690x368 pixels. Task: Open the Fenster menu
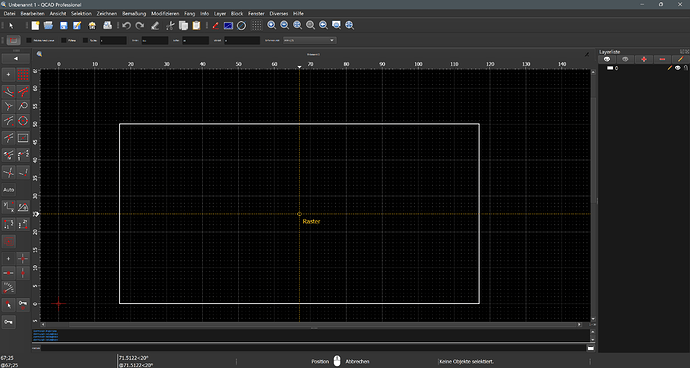(256, 14)
